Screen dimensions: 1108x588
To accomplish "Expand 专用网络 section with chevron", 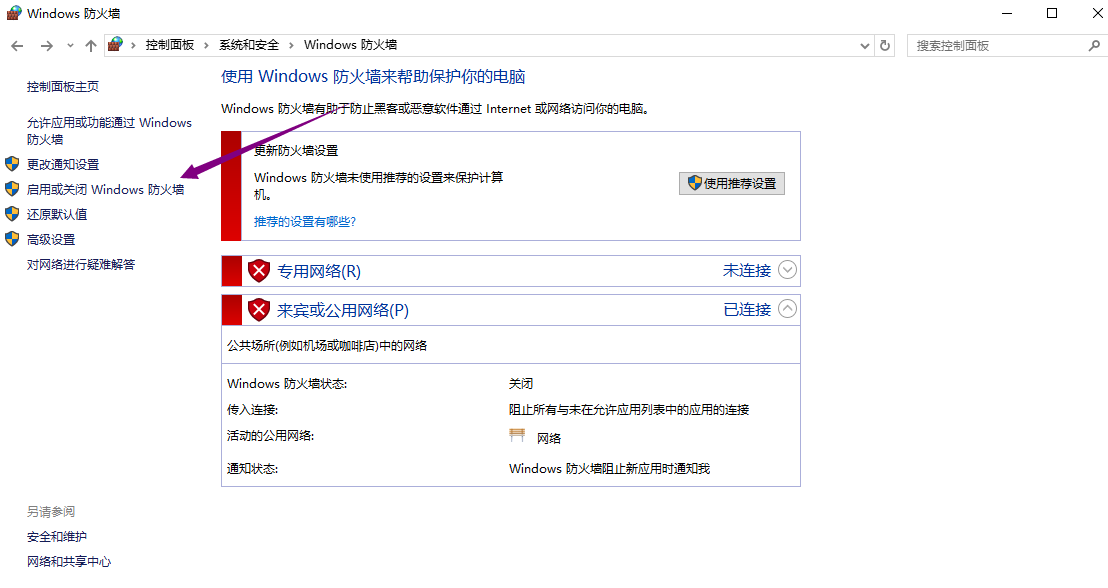I will 787,270.
